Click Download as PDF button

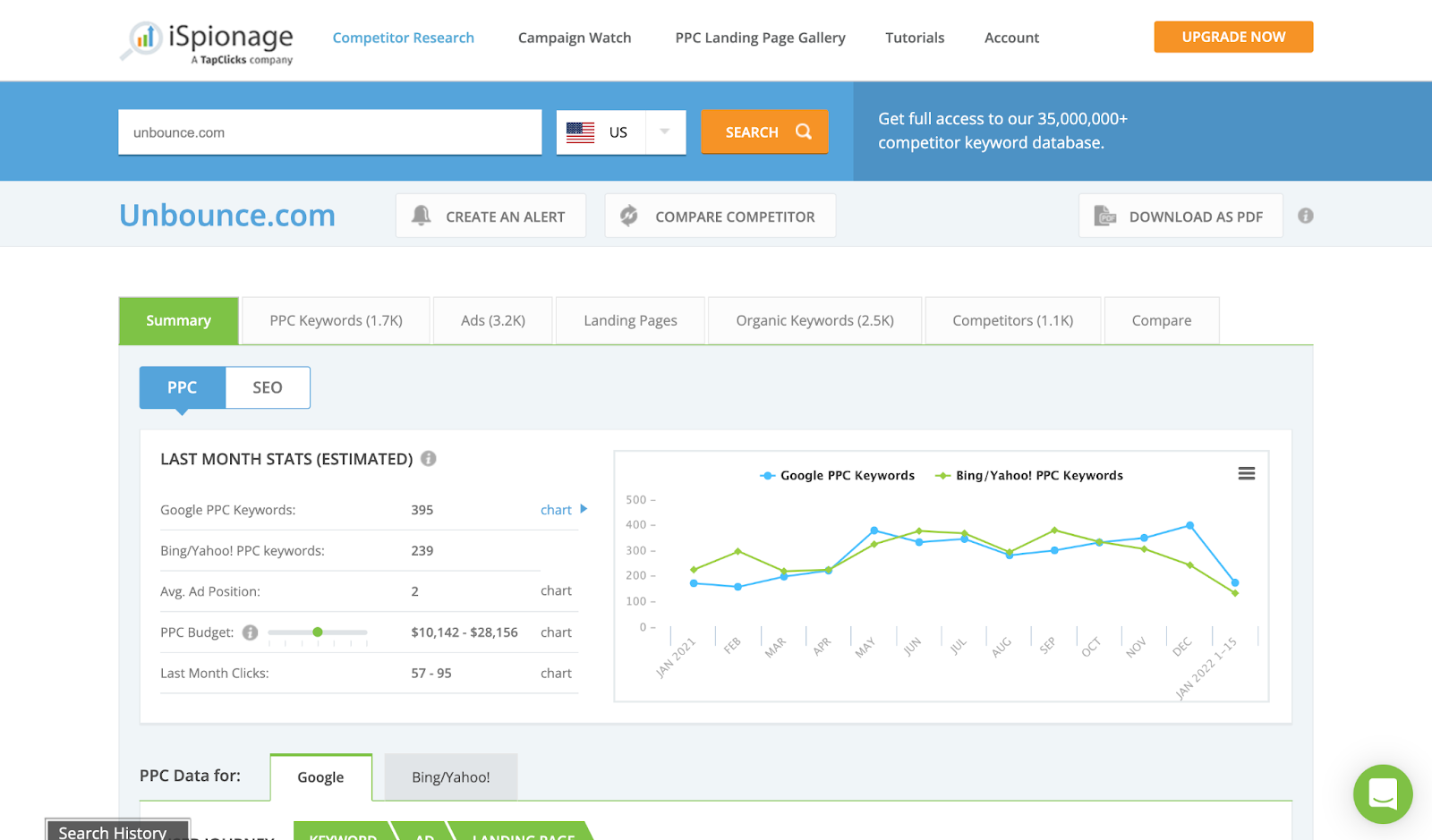tap(1181, 216)
